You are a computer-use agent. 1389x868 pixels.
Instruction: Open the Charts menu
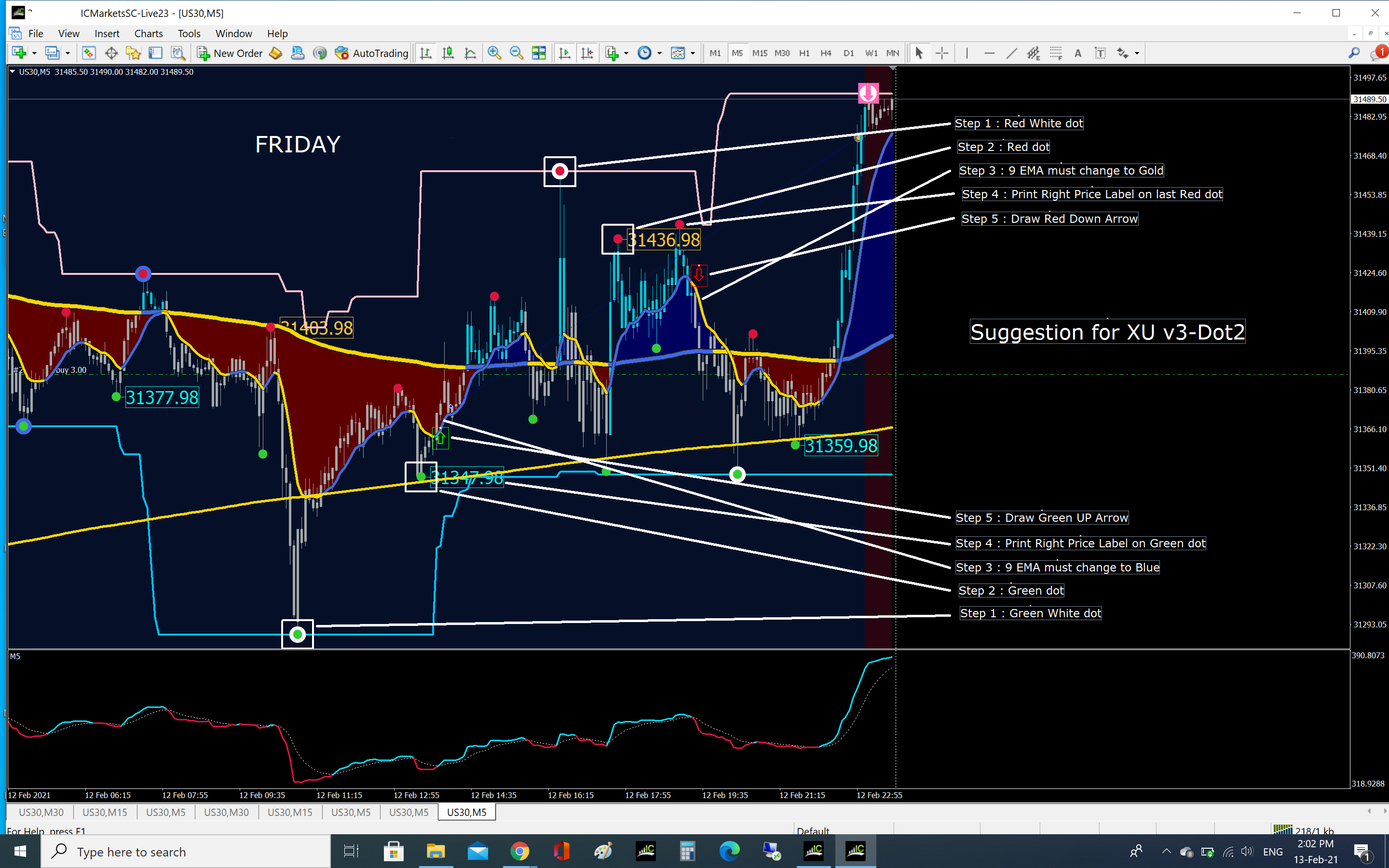148,33
